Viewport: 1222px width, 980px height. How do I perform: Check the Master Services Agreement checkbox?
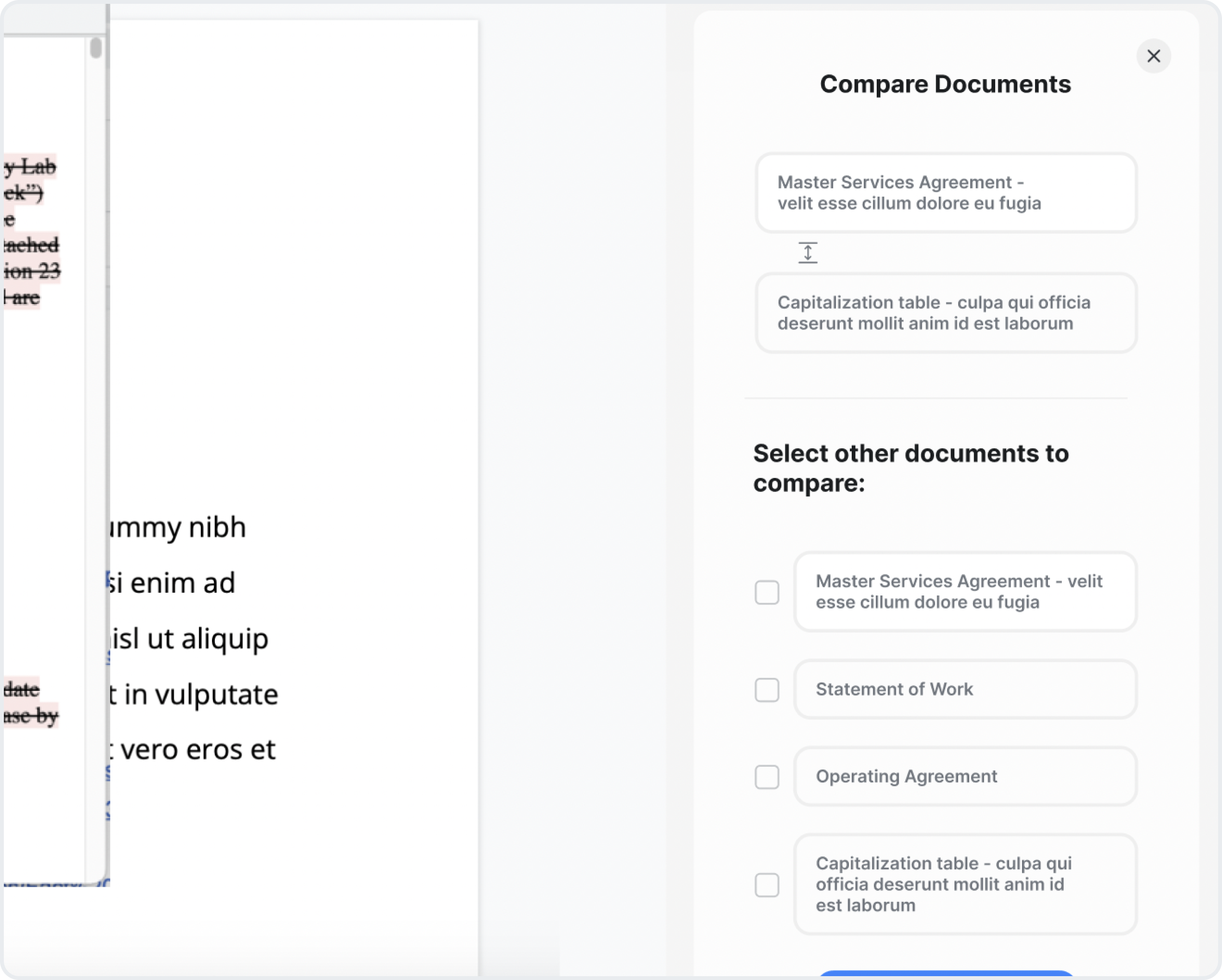766,593
